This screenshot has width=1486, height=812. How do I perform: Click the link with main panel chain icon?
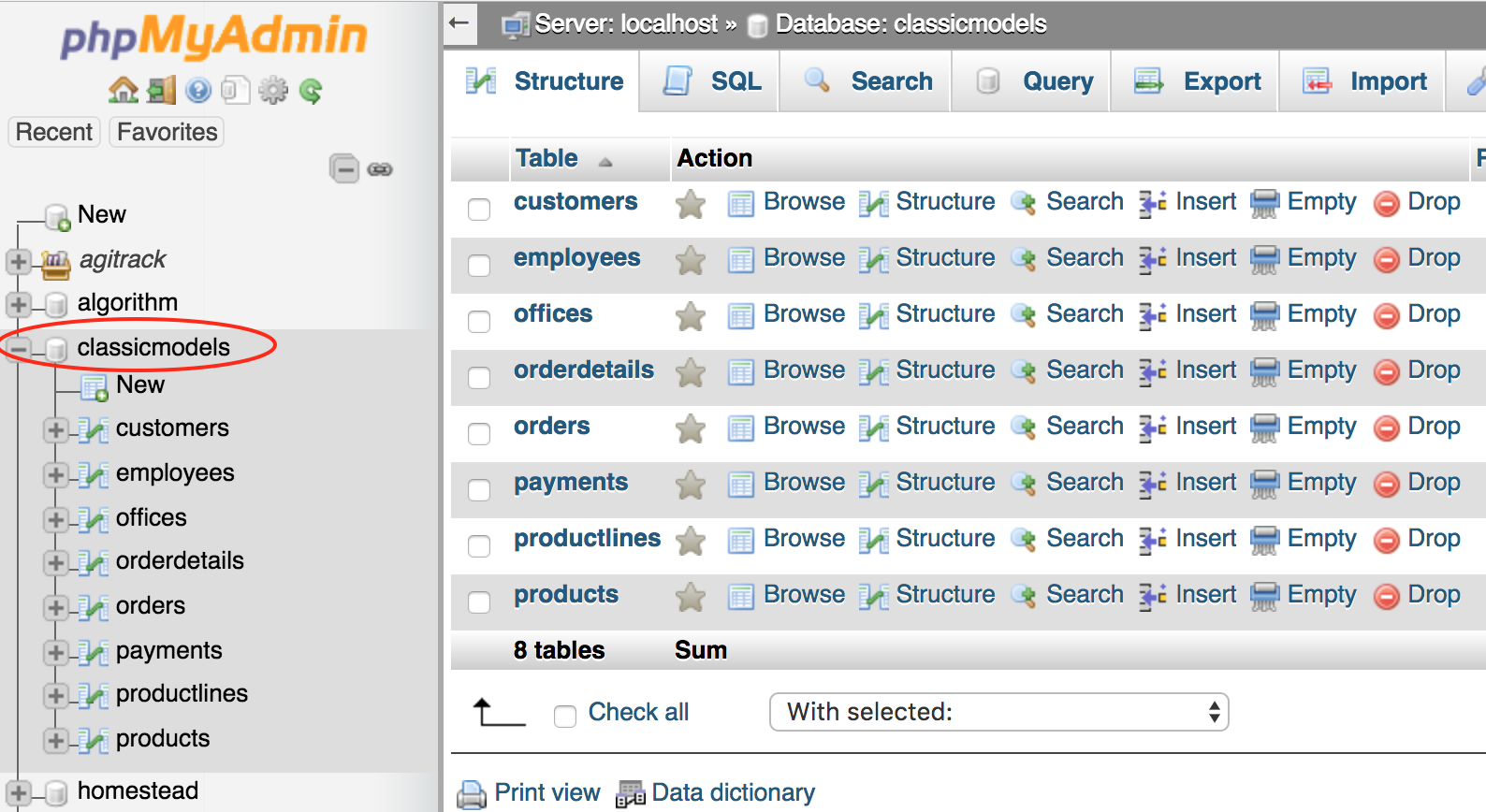pyautogui.click(x=380, y=169)
